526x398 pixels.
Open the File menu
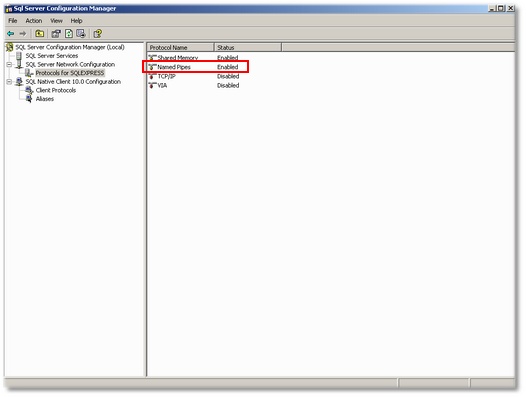[13, 21]
